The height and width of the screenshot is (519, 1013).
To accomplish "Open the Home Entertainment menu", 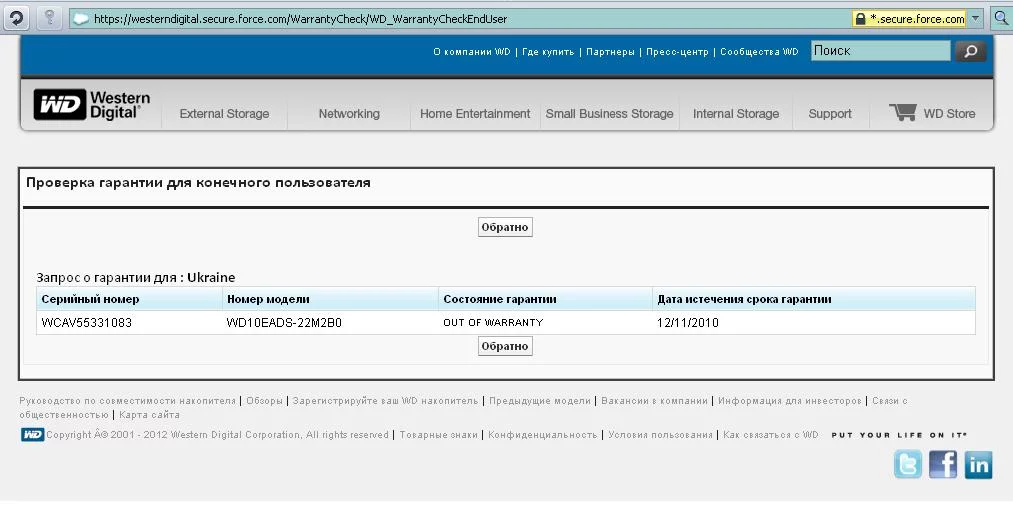I will (475, 114).
